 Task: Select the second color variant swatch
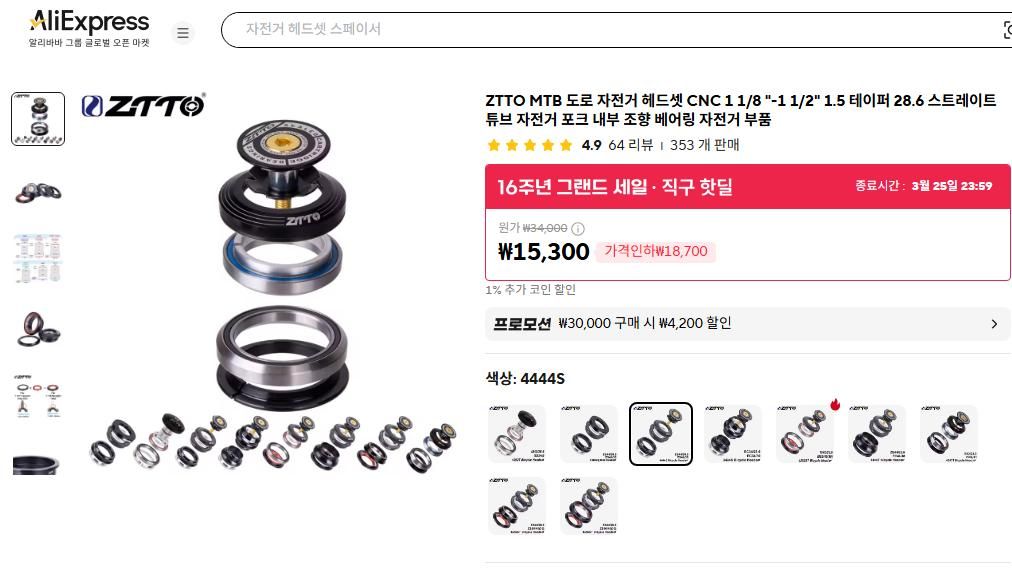(x=589, y=434)
